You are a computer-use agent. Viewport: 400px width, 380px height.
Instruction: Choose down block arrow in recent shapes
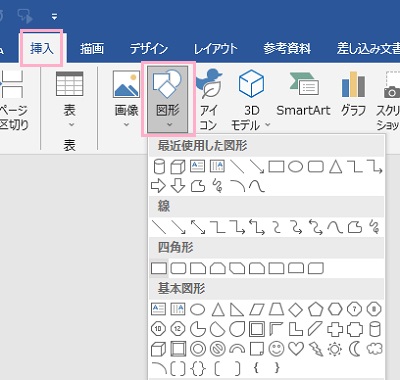tap(178, 186)
